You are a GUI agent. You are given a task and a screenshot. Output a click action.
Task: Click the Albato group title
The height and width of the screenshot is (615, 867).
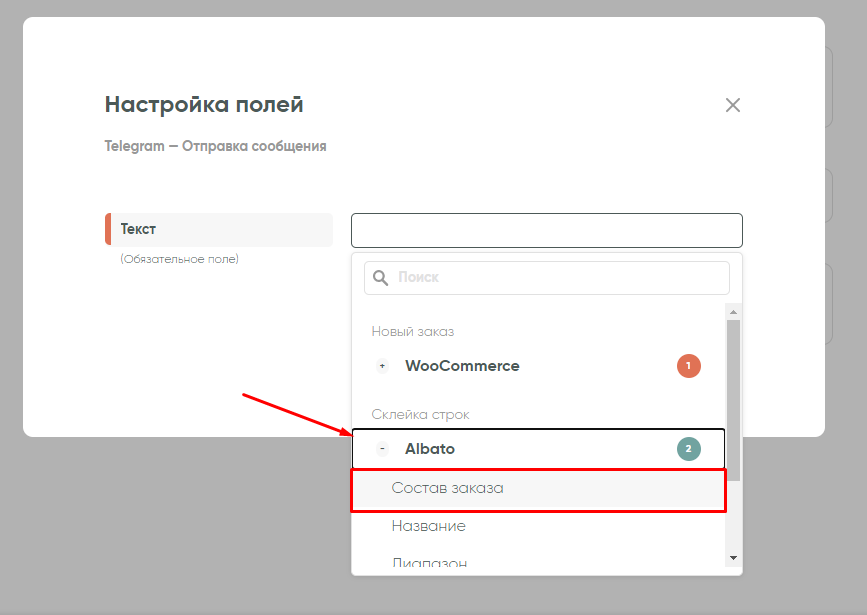coord(430,449)
